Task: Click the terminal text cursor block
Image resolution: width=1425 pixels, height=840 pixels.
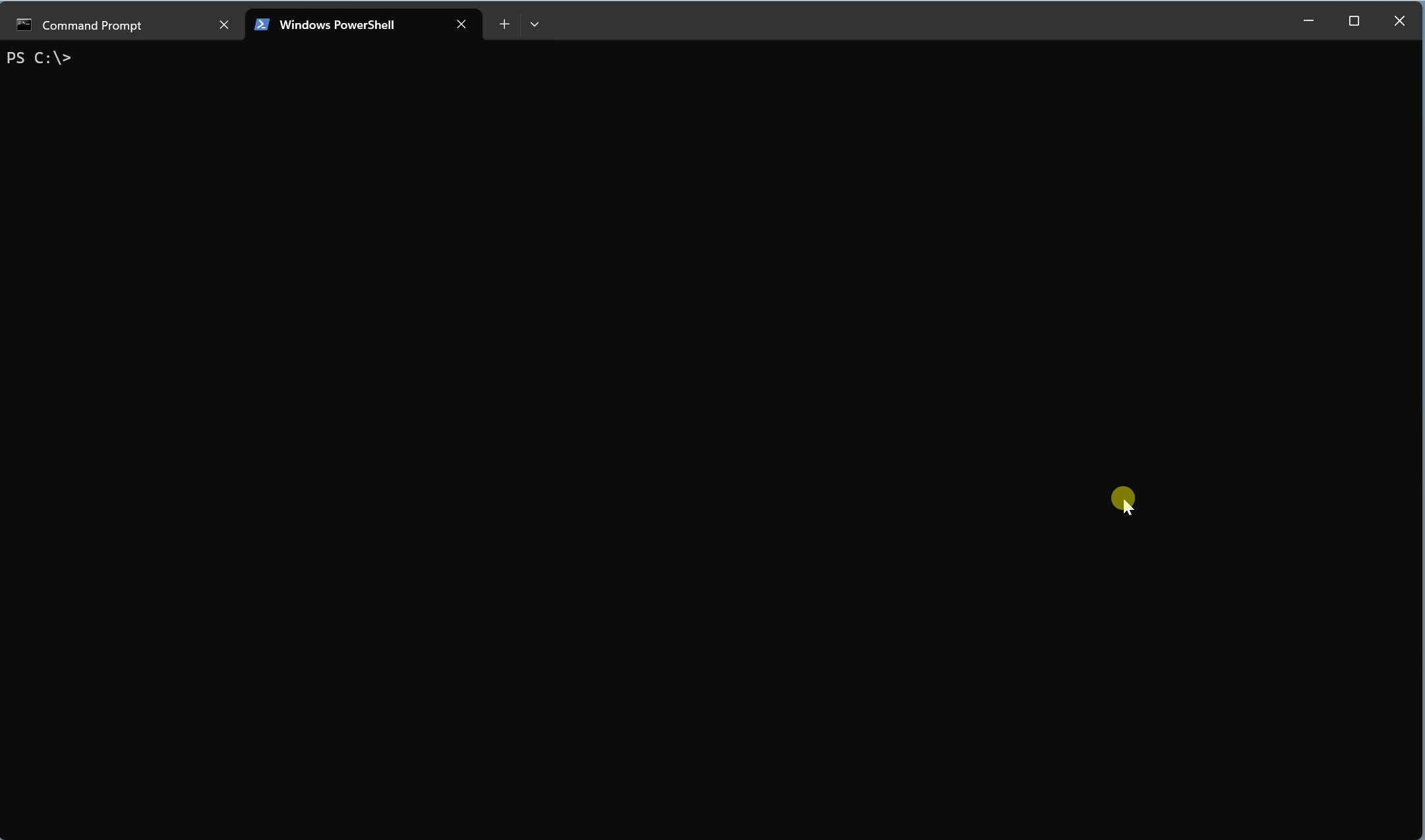Action: coord(80,58)
